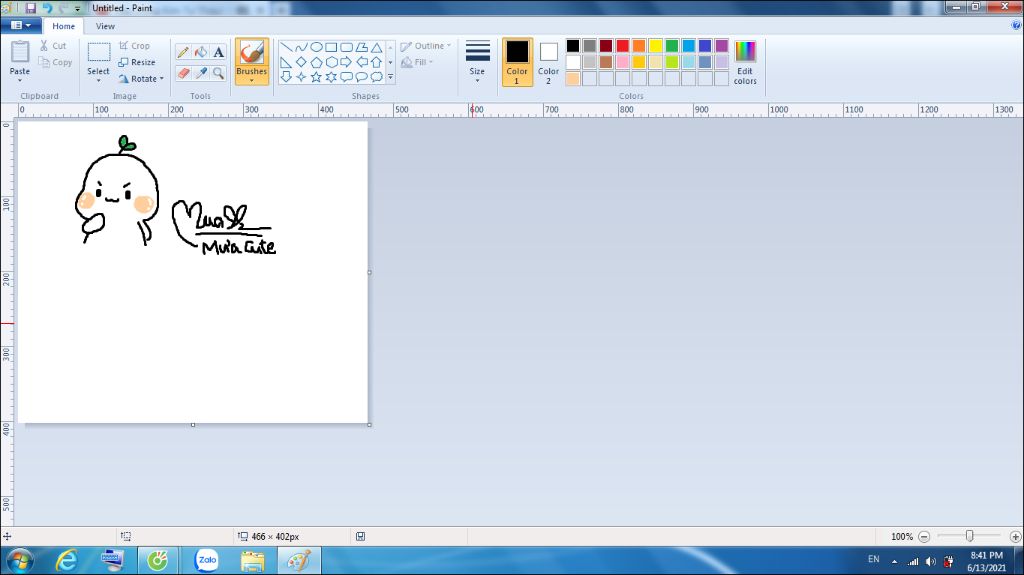Click the volume speaker tray icon
The width and height of the screenshot is (1024, 575).
[931, 561]
